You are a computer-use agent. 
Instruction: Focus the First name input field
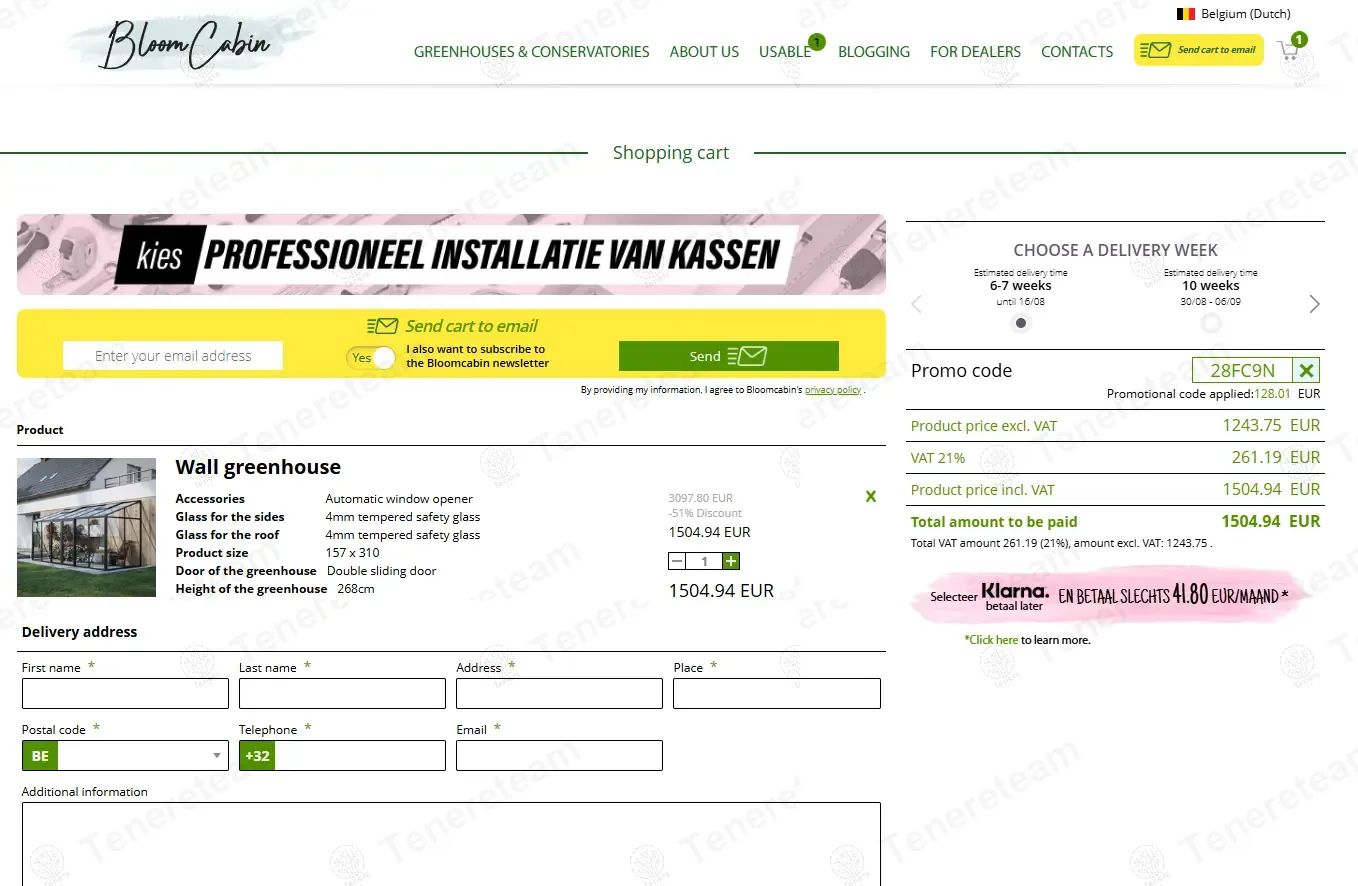pos(125,694)
